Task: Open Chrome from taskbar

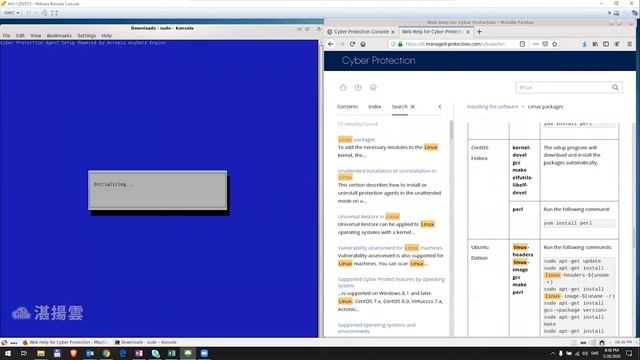Action: point(106,353)
